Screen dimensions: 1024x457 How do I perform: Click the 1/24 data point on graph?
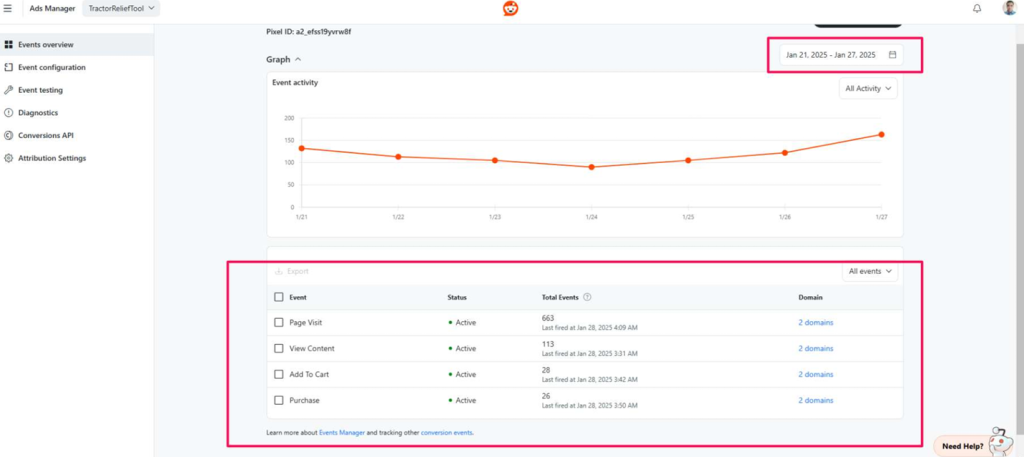[x=591, y=167]
